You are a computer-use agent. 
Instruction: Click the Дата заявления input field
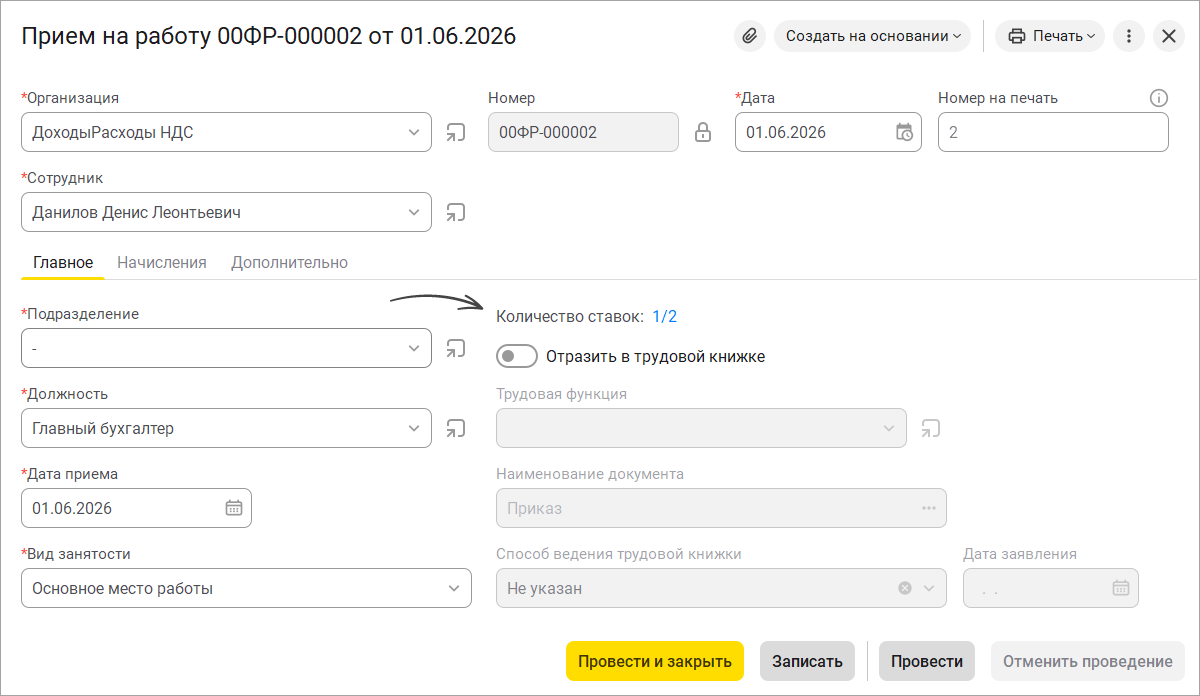pos(1051,588)
